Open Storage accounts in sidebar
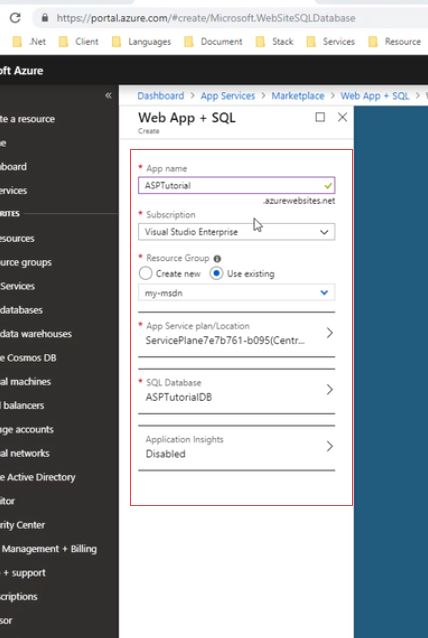 (x=27, y=430)
